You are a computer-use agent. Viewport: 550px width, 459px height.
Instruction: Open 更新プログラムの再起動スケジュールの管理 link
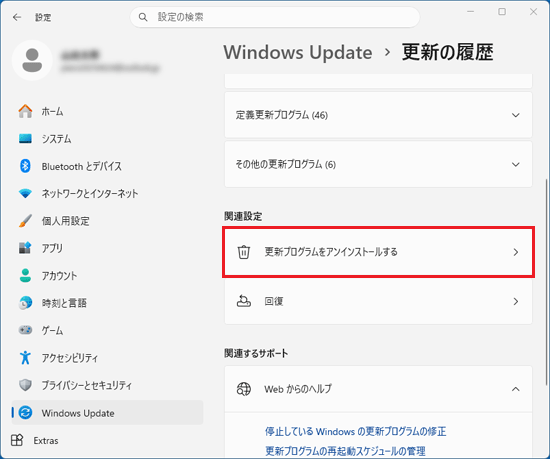point(345,451)
